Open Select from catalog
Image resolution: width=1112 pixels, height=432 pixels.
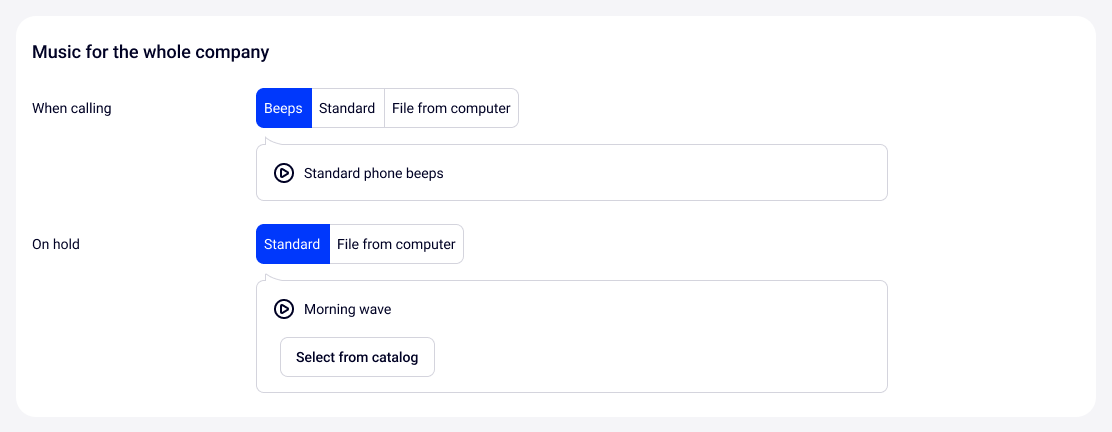357,357
